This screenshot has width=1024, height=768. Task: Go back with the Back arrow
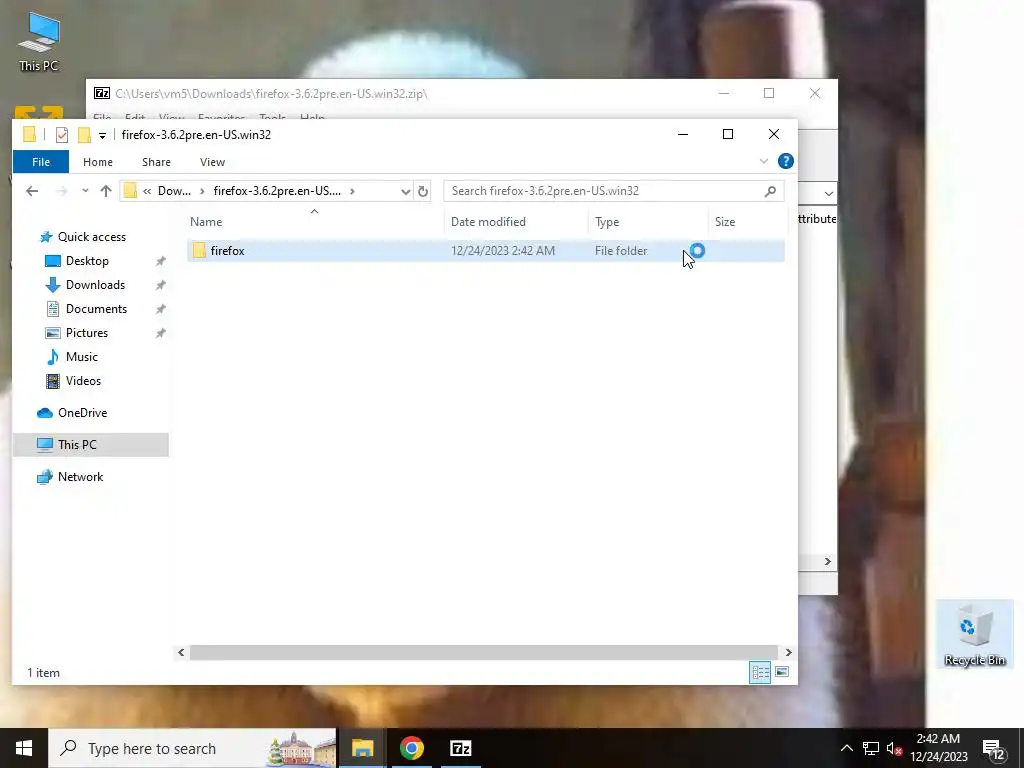pyautogui.click(x=32, y=191)
